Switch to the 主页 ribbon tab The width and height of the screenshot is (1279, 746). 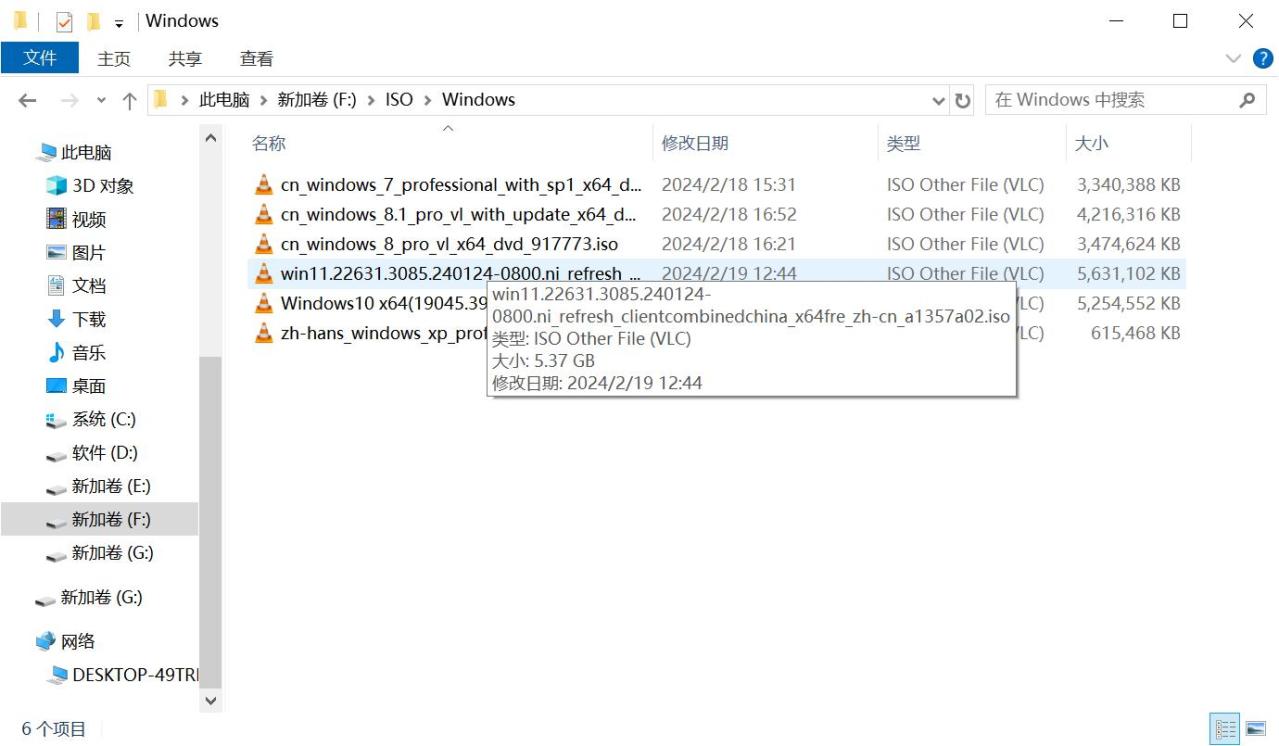[114, 59]
